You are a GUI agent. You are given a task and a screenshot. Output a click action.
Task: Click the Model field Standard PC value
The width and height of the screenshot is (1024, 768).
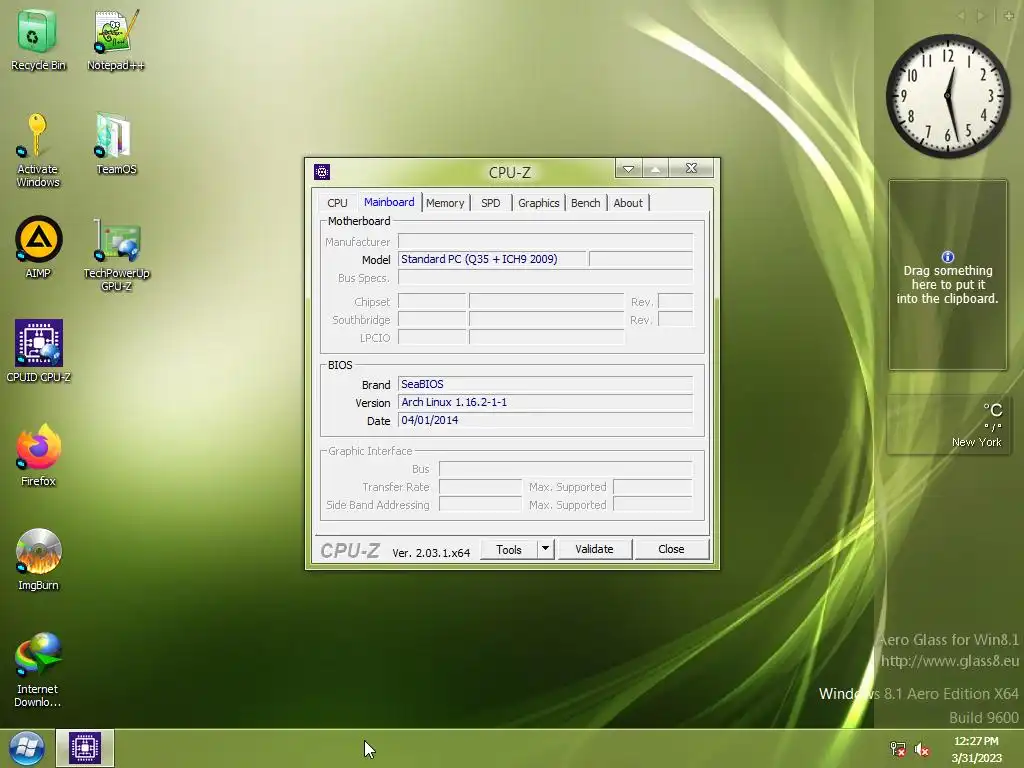click(x=492, y=259)
